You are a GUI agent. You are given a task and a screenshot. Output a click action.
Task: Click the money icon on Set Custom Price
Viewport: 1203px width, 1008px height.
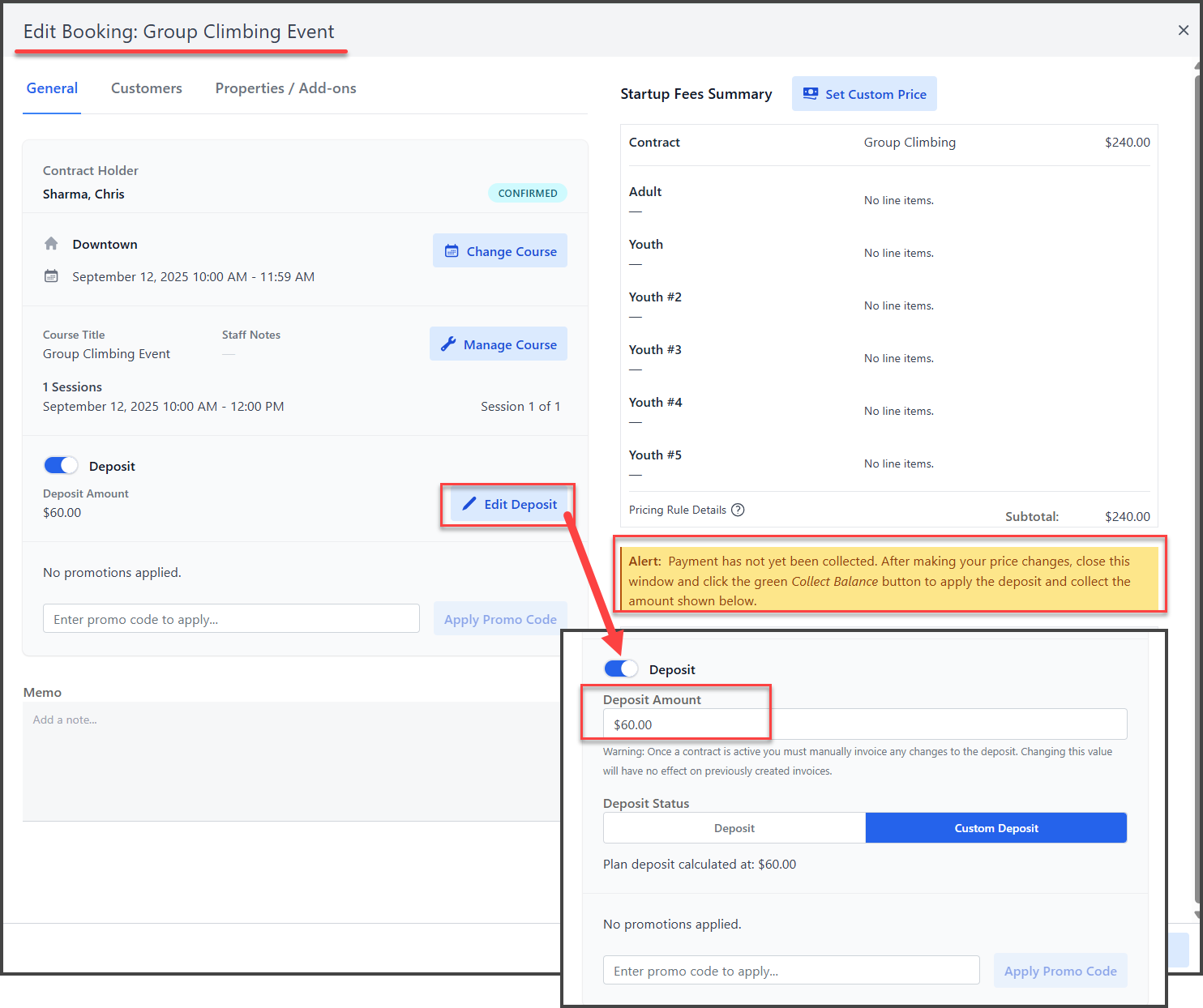click(x=810, y=94)
